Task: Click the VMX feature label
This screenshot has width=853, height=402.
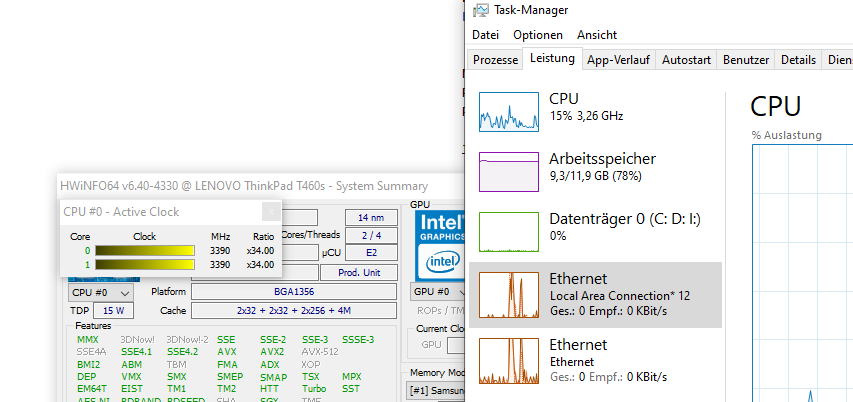Action: (x=131, y=376)
